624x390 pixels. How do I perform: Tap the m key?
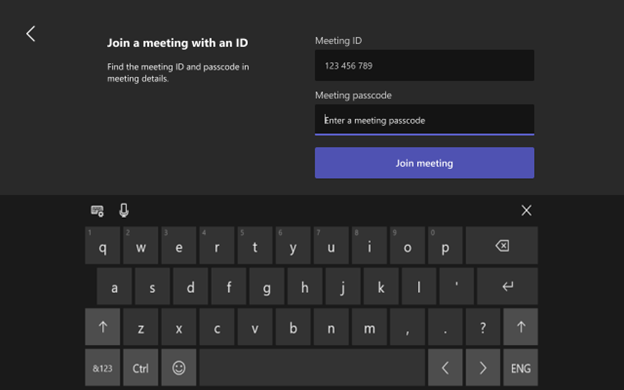click(x=369, y=327)
